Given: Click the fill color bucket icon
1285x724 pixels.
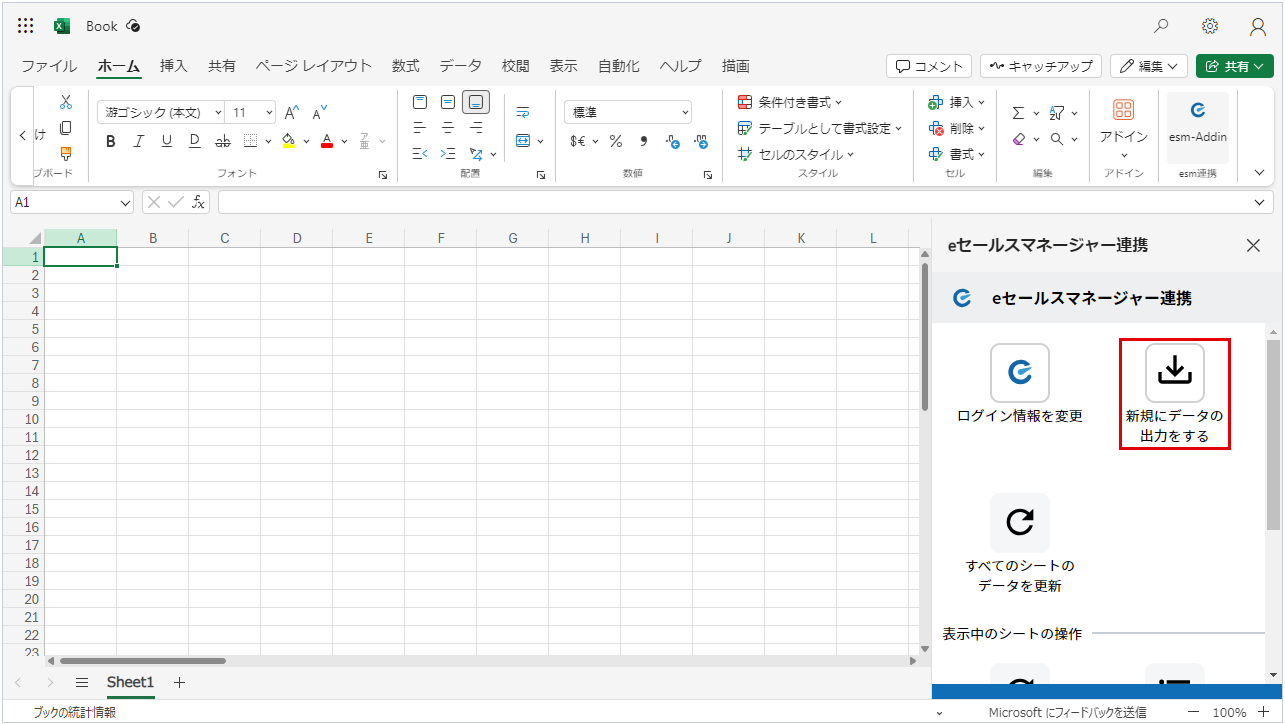Looking at the screenshot, I should pyautogui.click(x=289, y=141).
